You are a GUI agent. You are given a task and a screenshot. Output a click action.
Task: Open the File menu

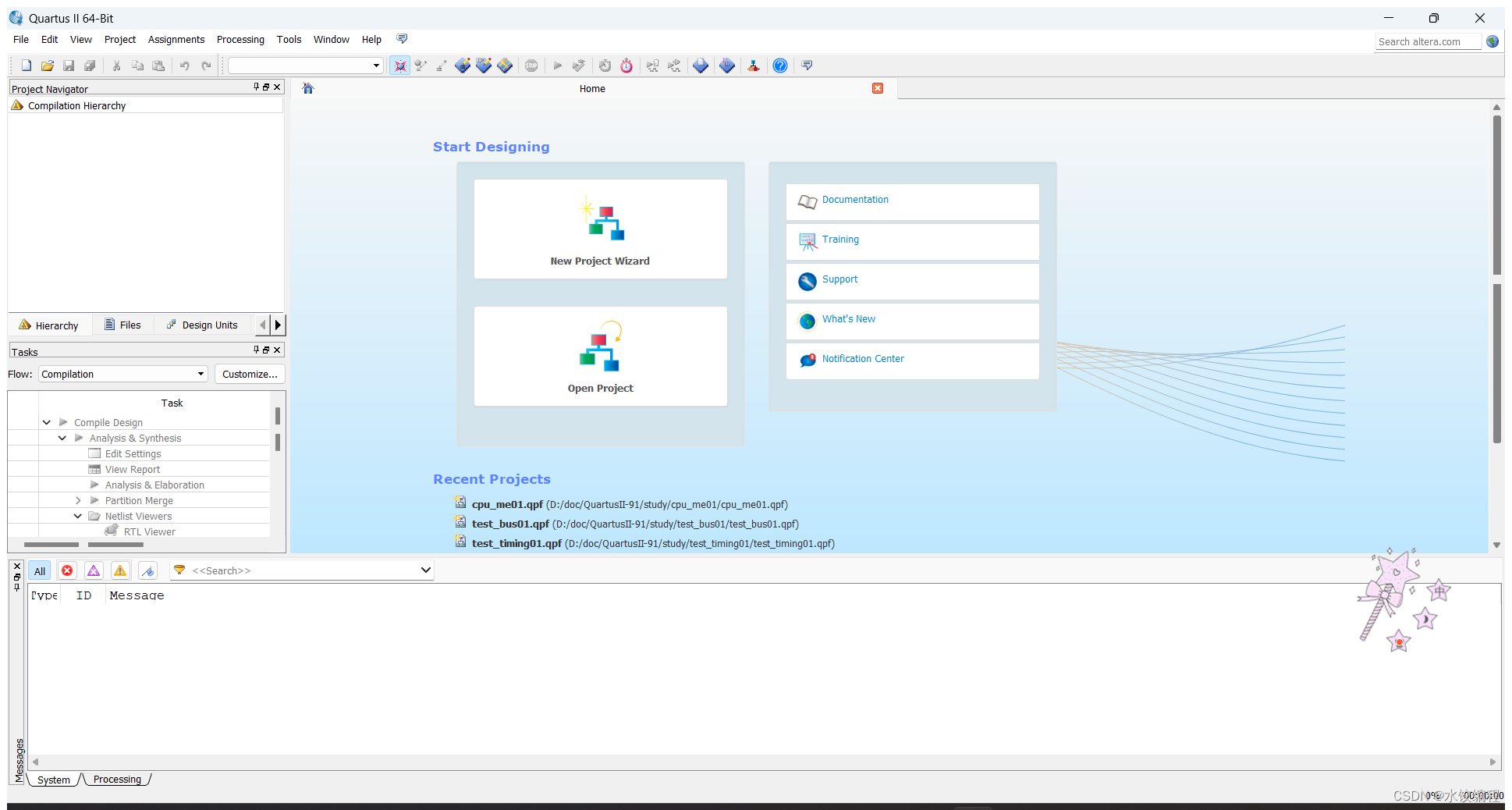point(21,39)
